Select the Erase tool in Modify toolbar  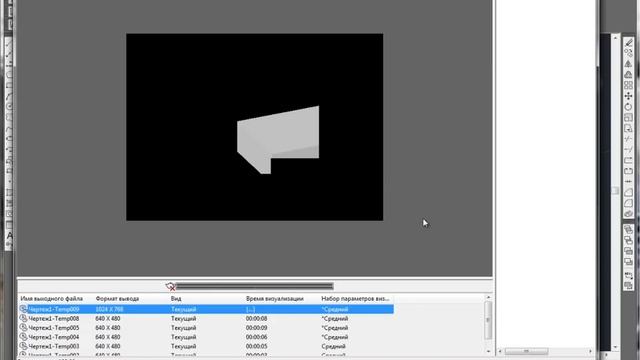point(629,42)
